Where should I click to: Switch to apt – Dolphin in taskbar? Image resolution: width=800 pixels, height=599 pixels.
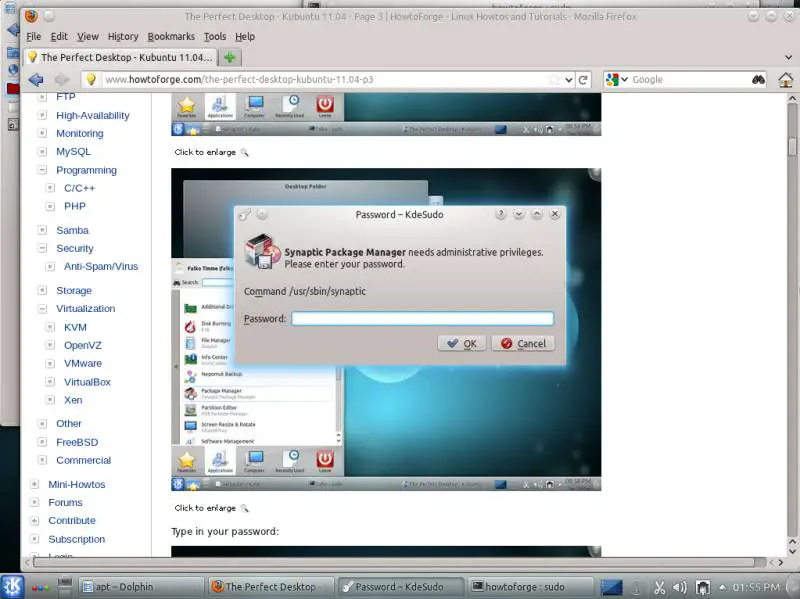pyautogui.click(x=141, y=587)
